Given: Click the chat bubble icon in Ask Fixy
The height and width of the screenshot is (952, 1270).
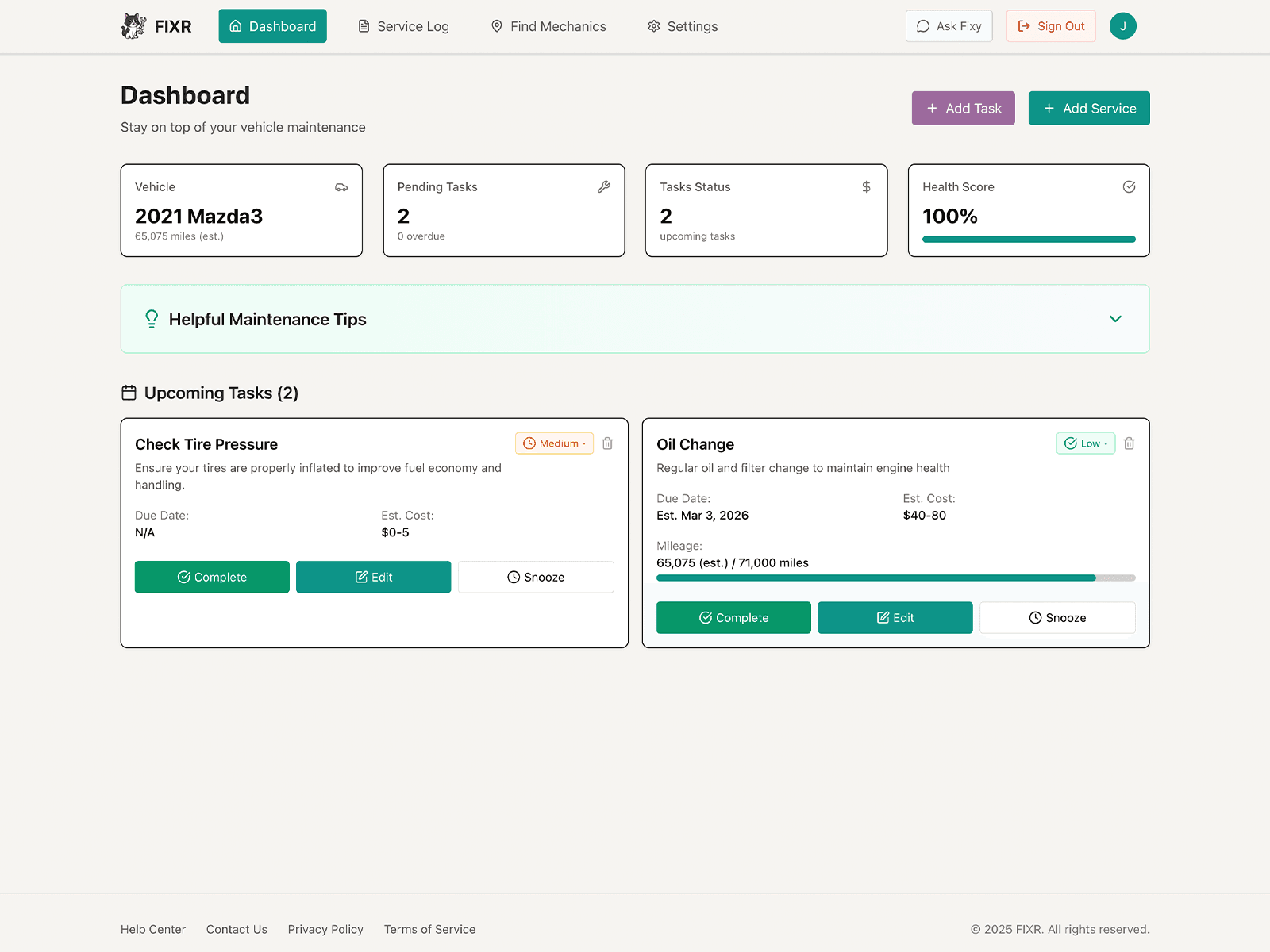Looking at the screenshot, I should coord(922,25).
